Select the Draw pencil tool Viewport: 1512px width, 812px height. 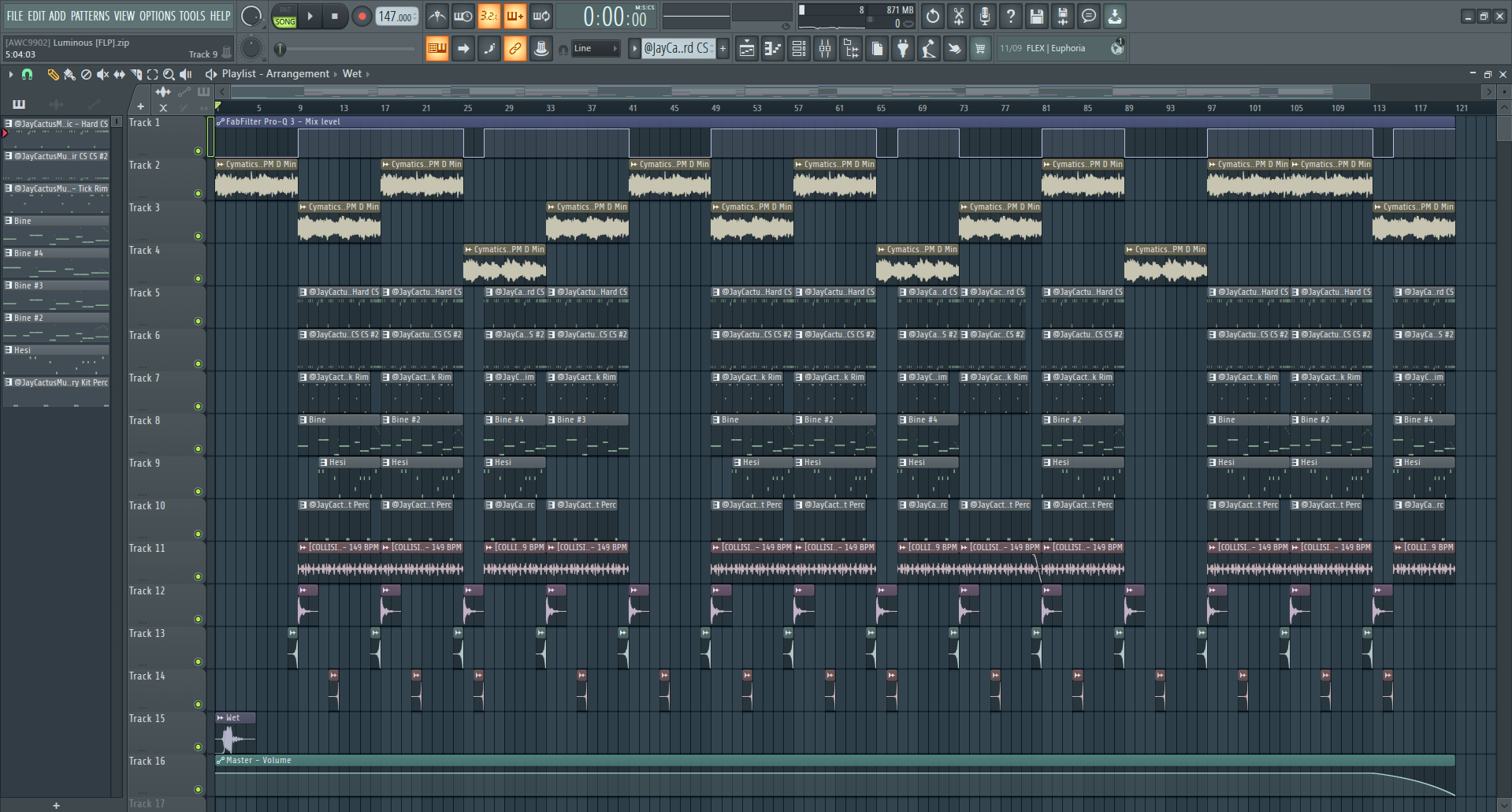[53, 74]
